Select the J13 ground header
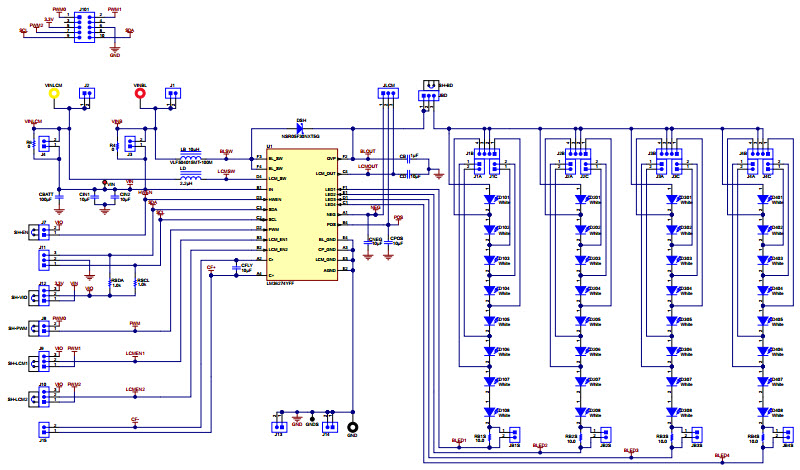 (277, 424)
